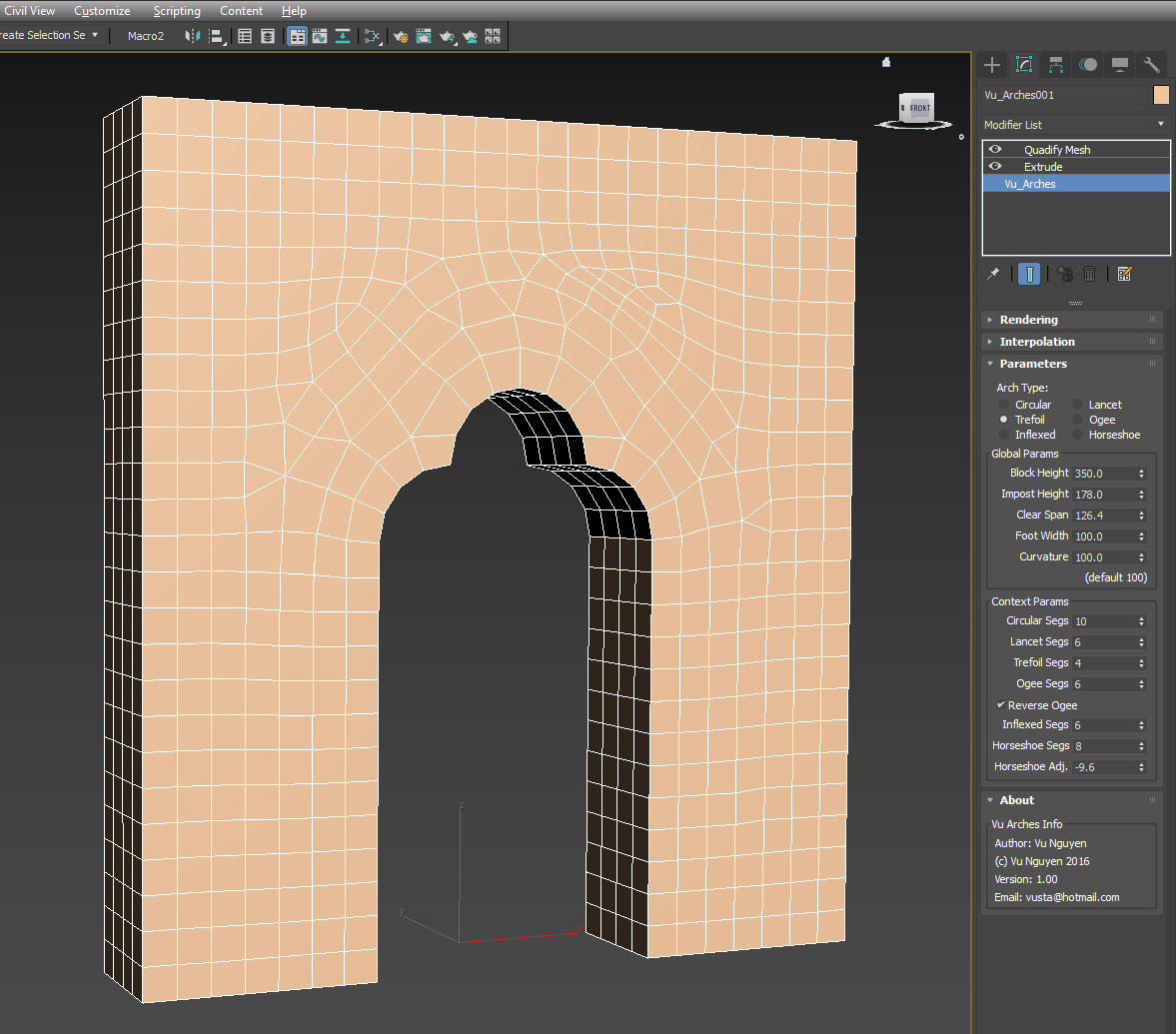Image resolution: width=1176 pixels, height=1034 pixels.
Task: Switch to the Hierarchy panel tab
Action: (x=1055, y=65)
